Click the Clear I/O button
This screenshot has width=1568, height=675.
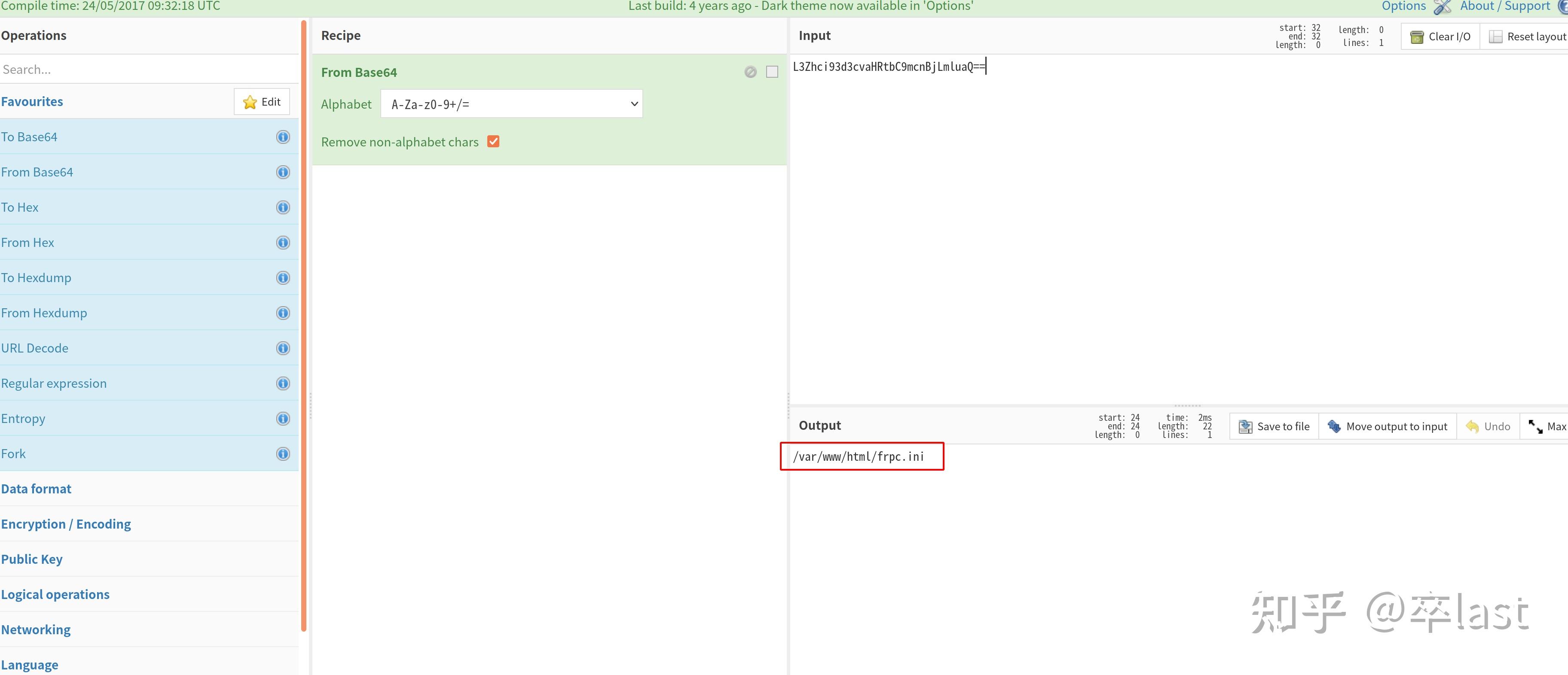pyautogui.click(x=1440, y=36)
